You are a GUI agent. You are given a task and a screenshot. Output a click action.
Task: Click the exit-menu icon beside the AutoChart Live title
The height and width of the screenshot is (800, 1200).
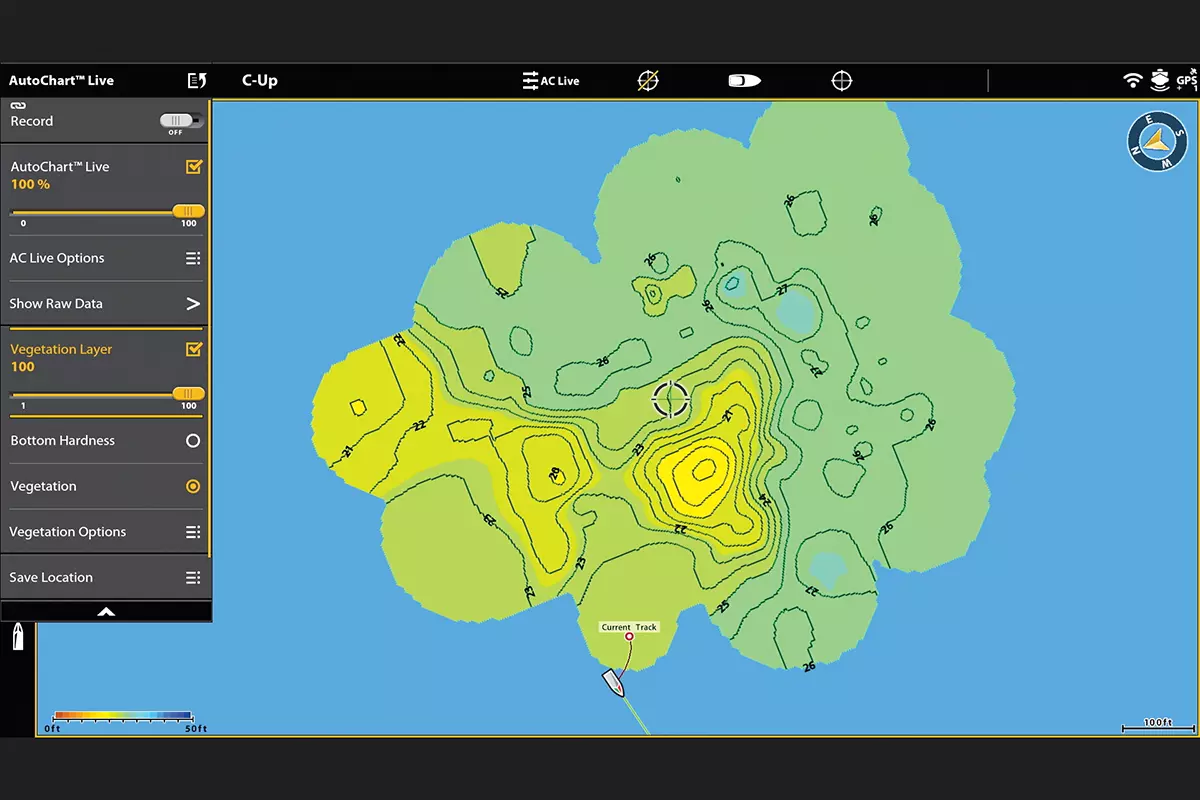point(197,81)
